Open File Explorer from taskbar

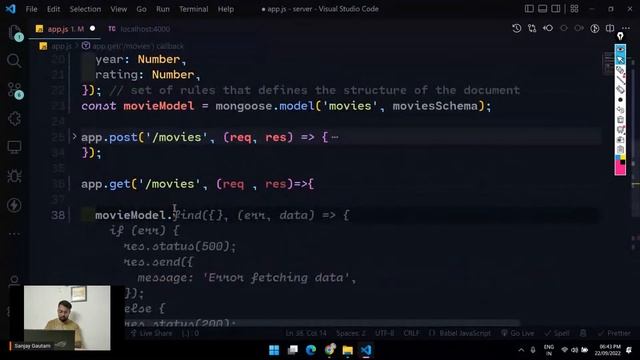pos(347,350)
